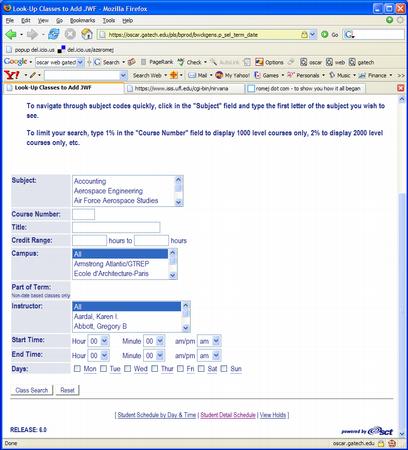Click the 'del.icio.us/azaromej' bookmark

pos(86,50)
